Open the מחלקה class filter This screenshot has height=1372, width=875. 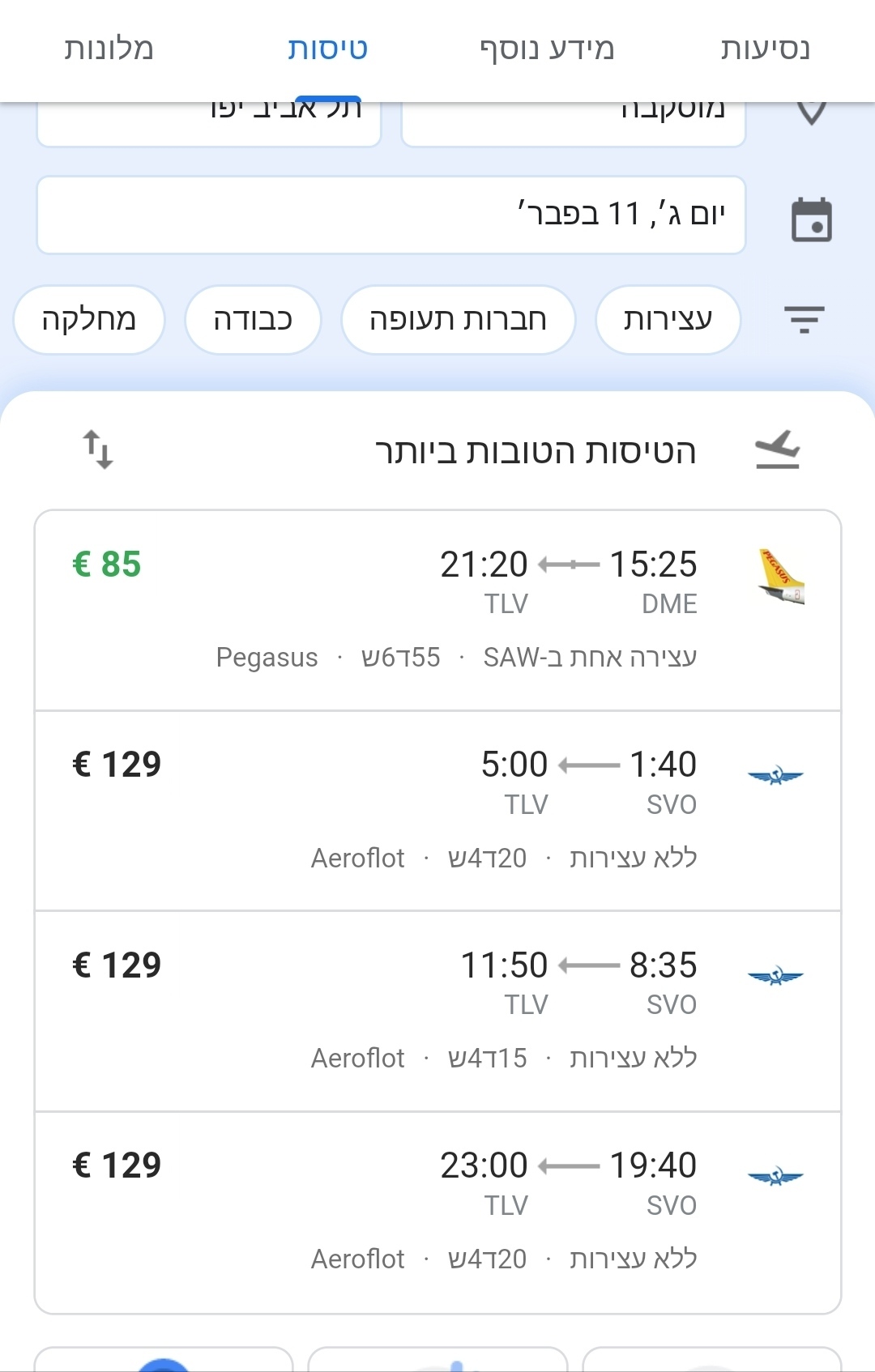89,320
